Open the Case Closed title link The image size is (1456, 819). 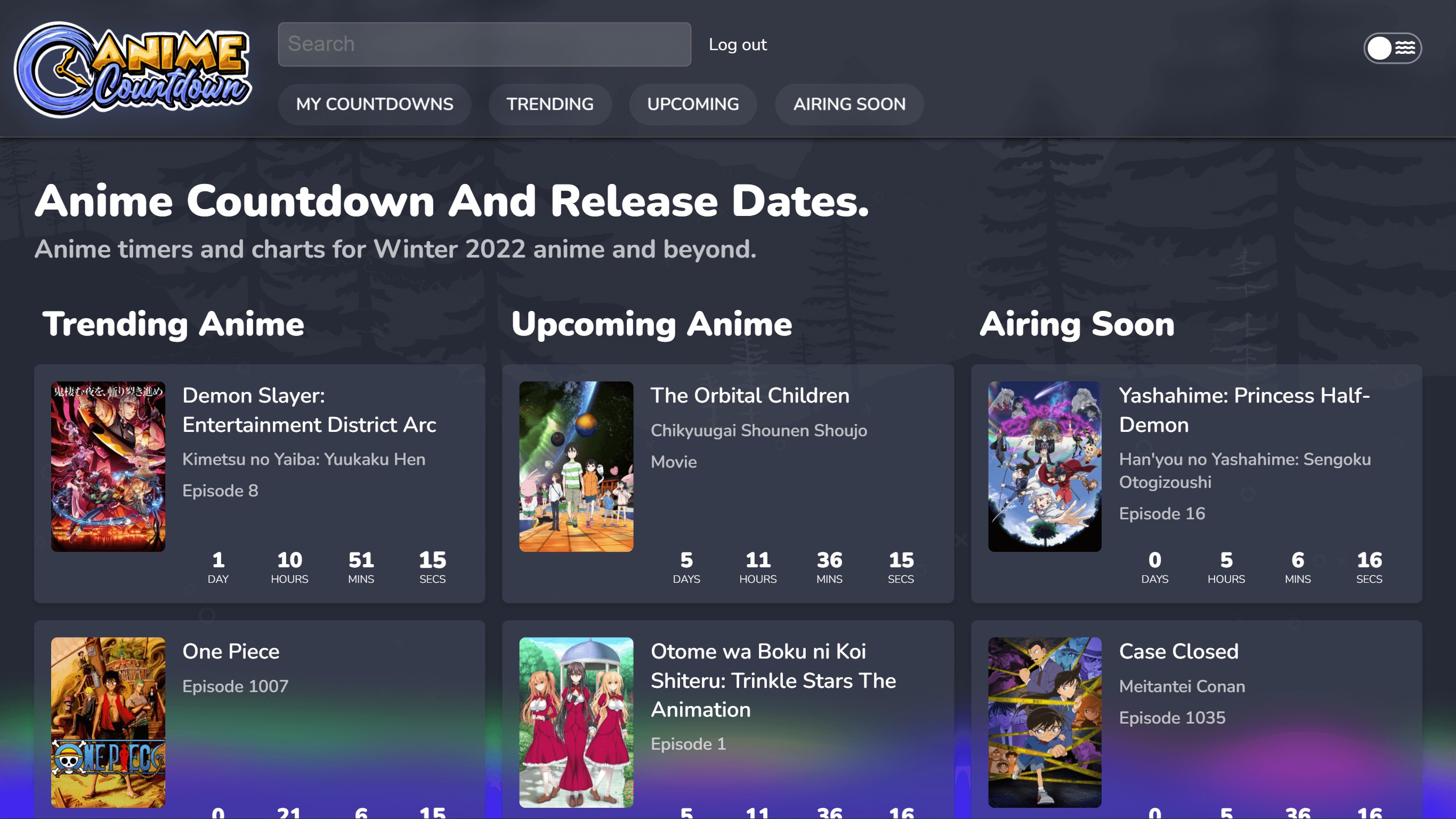(1178, 651)
